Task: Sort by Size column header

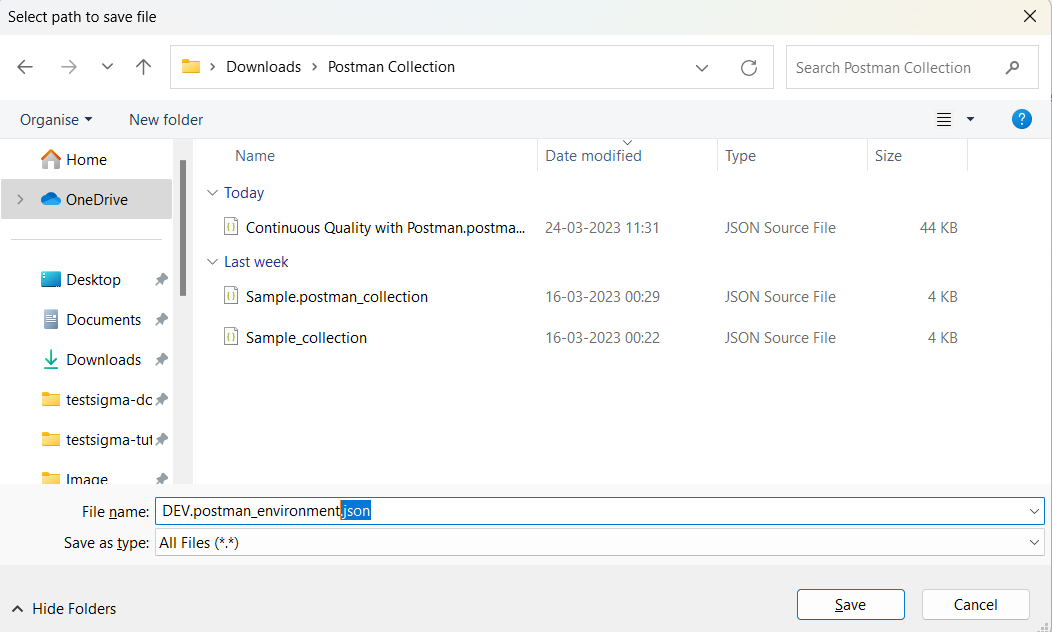Action: pyautogui.click(x=888, y=156)
